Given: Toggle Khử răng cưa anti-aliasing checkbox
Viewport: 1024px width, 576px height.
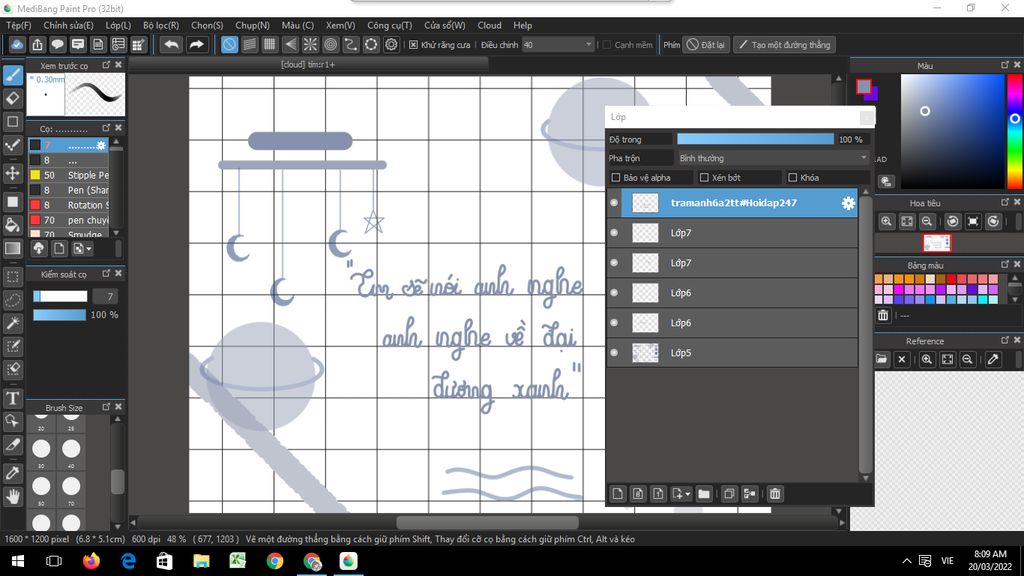Looking at the screenshot, I should point(414,45).
